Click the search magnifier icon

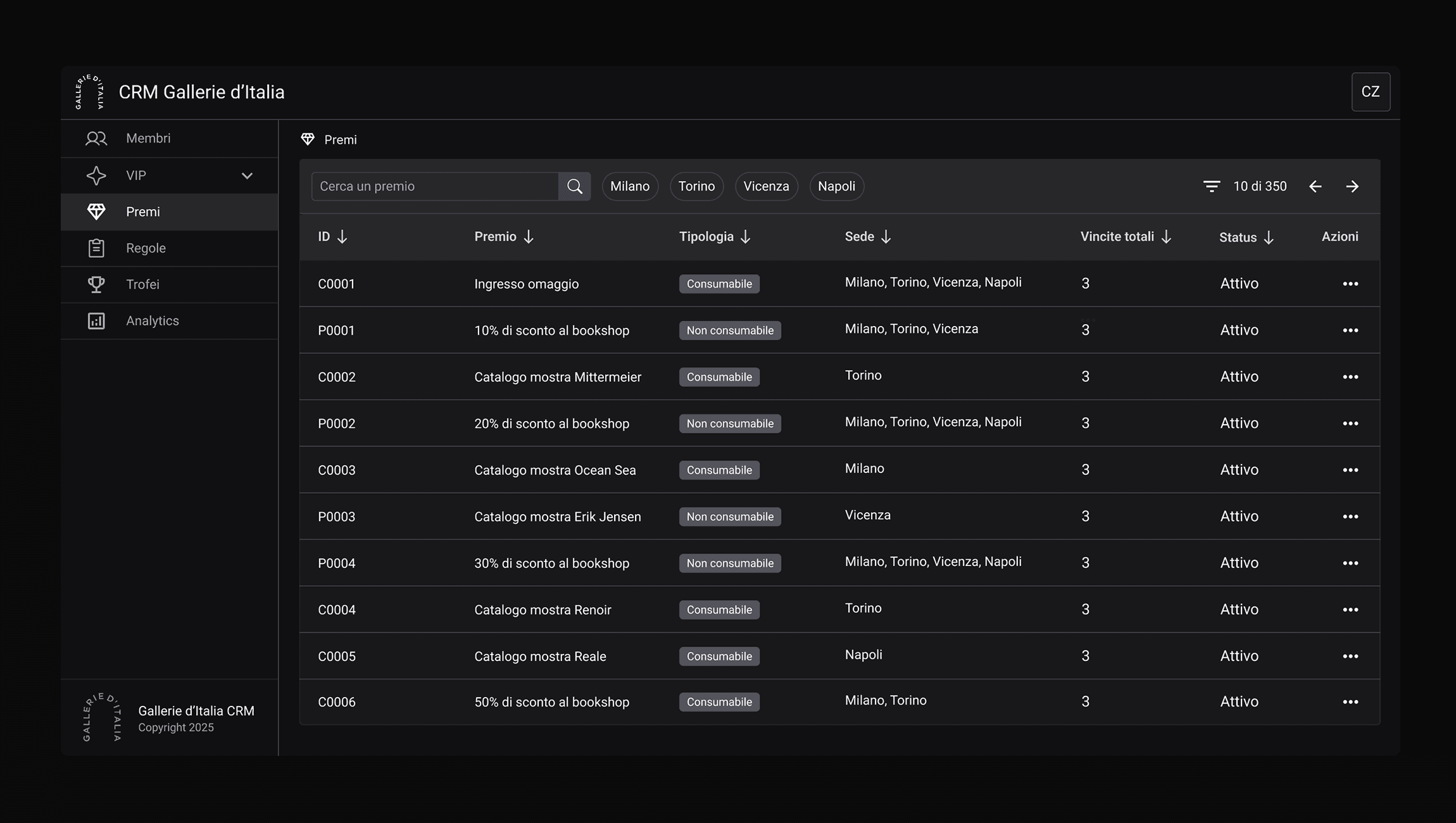click(574, 186)
